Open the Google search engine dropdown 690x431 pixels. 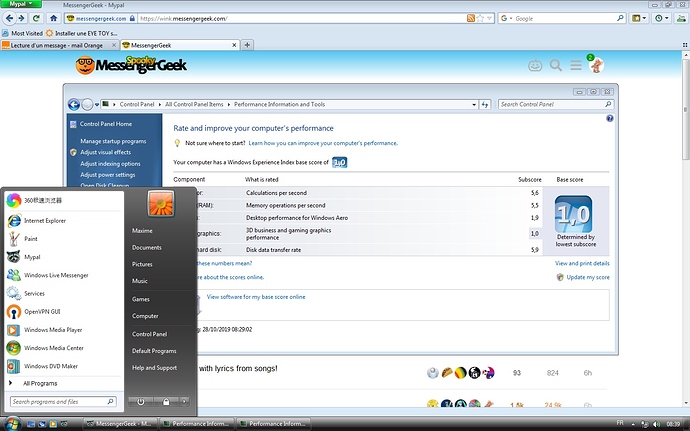point(506,18)
